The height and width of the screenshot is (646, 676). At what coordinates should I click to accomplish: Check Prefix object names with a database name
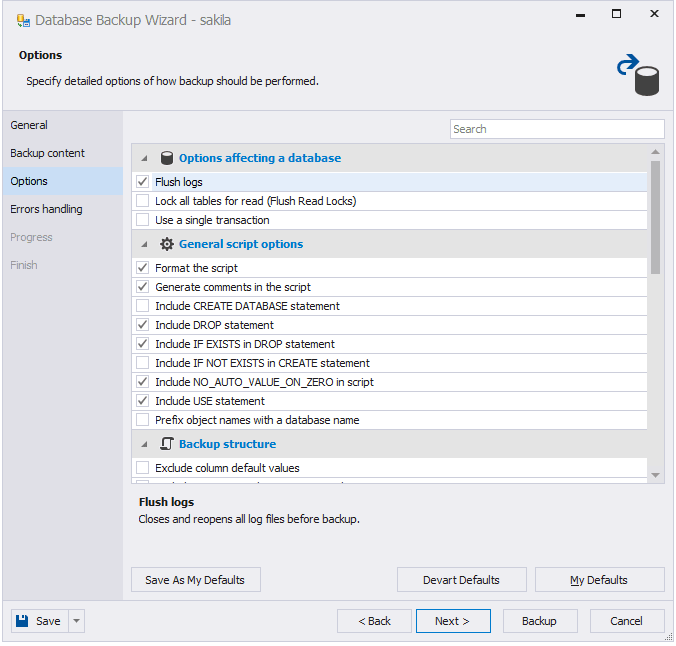143,420
